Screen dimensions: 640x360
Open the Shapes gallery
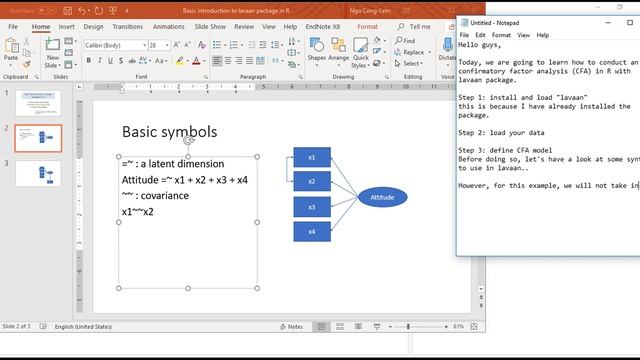[317, 52]
